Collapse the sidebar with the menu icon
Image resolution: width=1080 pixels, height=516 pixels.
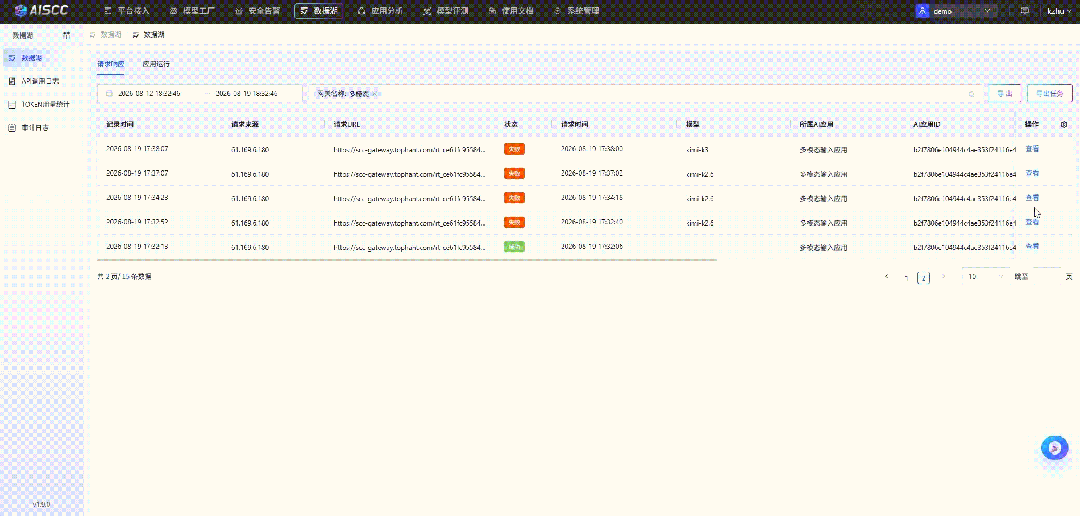[x=66, y=34]
